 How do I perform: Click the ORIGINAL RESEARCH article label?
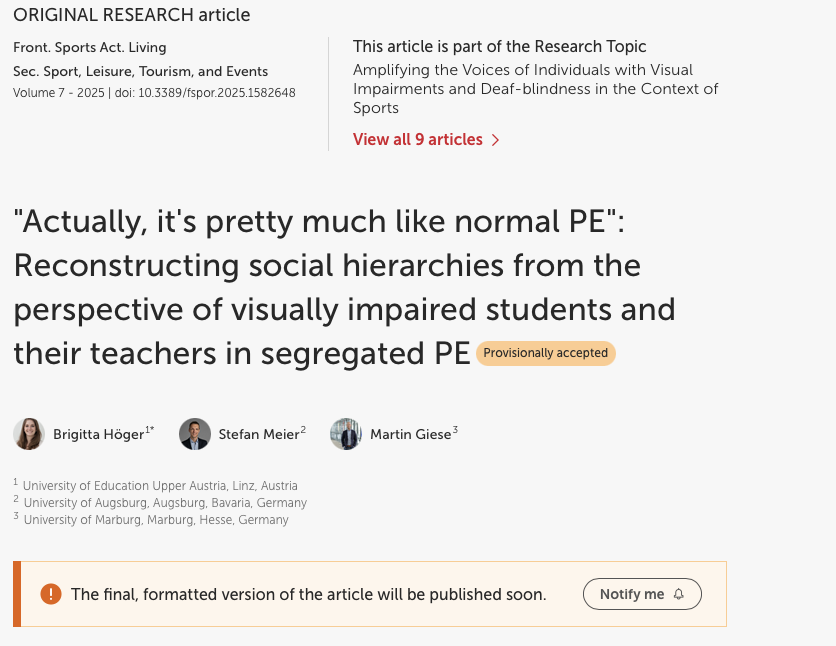coord(132,15)
